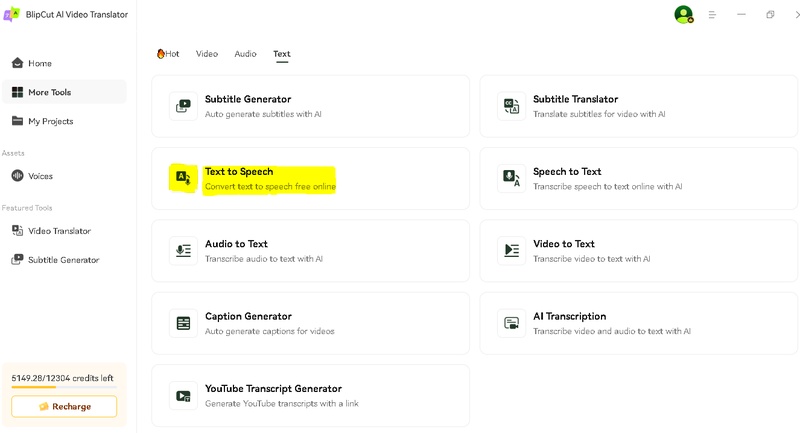800x433 pixels.
Task: Click the Video to Text icon
Action: (x=511, y=250)
